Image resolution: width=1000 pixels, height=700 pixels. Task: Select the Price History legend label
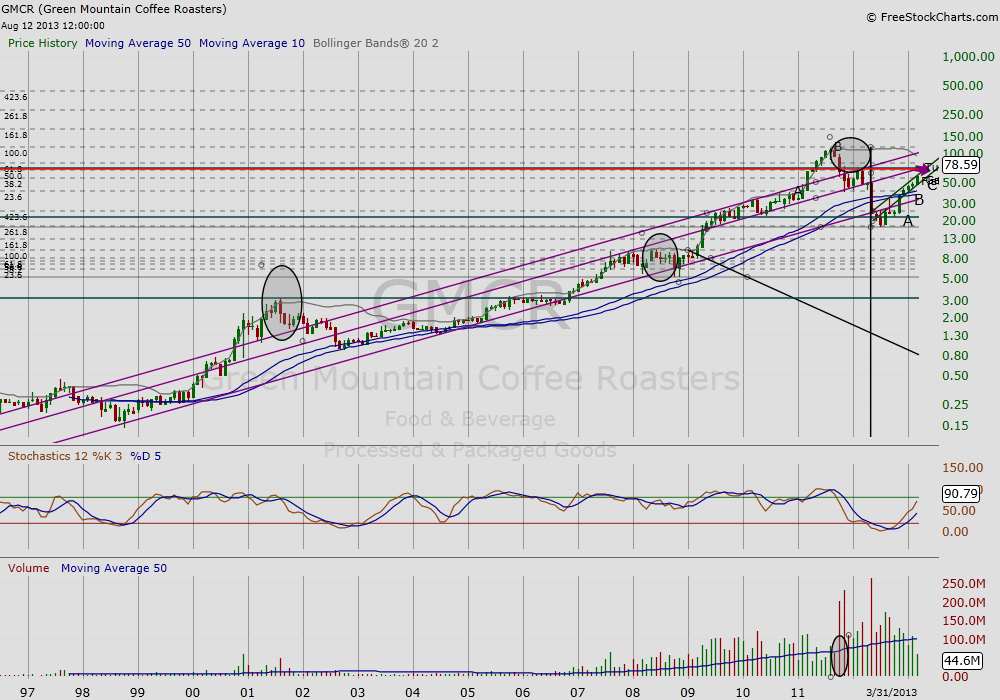pyautogui.click(x=43, y=44)
